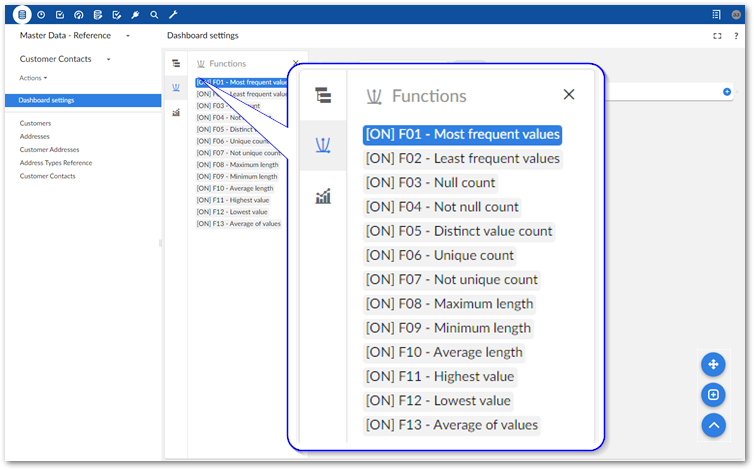The height and width of the screenshot is (470, 754).
Task: Toggle F10 - Average length in enlarged list
Action: tap(444, 352)
